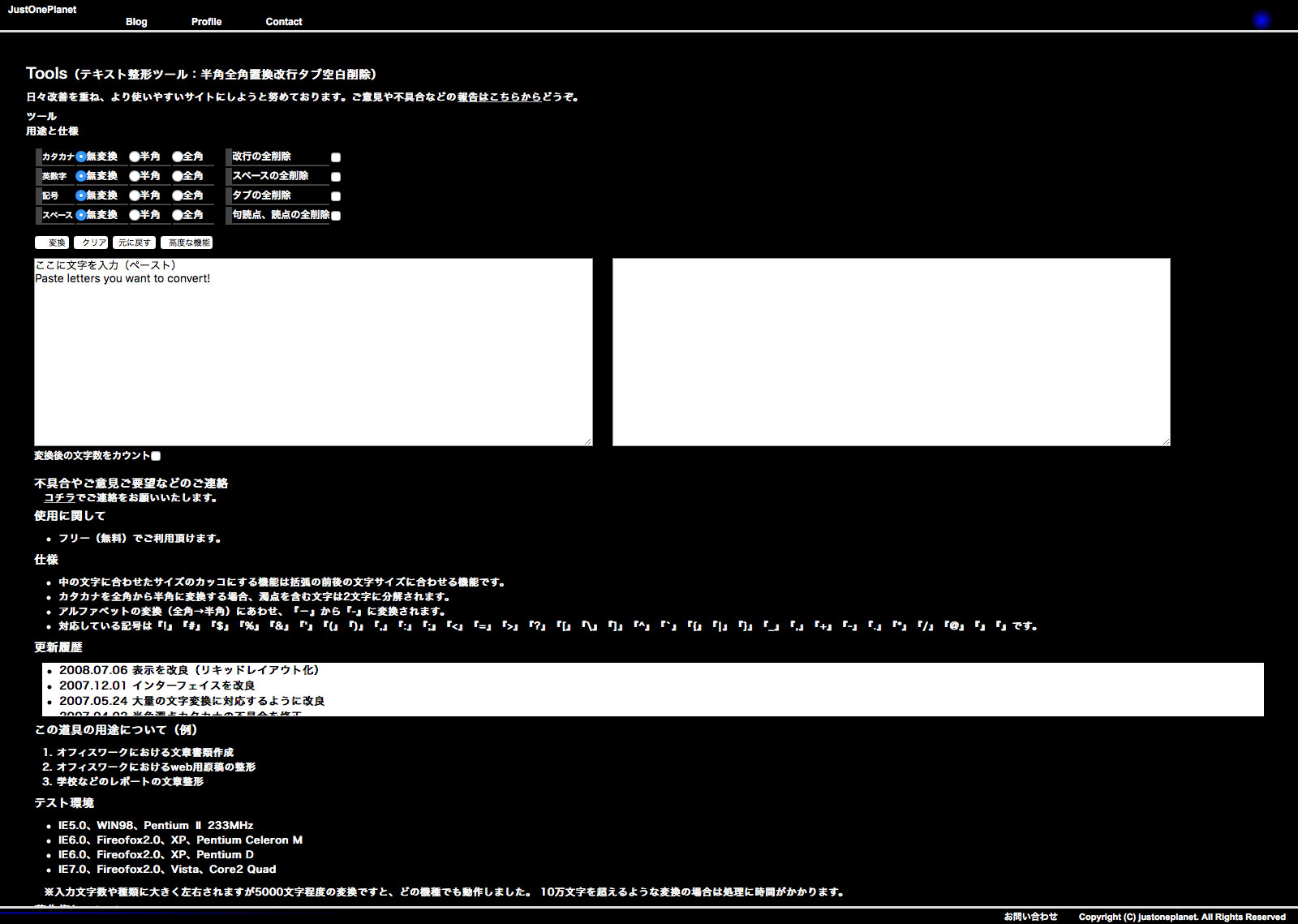Check the タブの全削除 option

tap(336, 196)
